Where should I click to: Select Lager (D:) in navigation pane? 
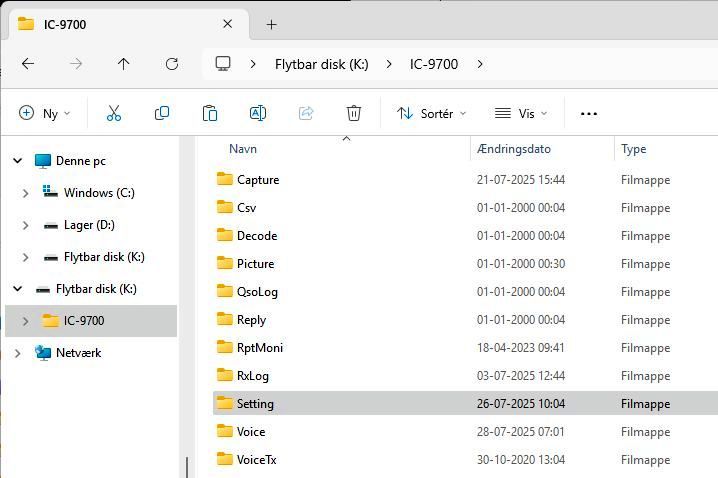coord(89,225)
